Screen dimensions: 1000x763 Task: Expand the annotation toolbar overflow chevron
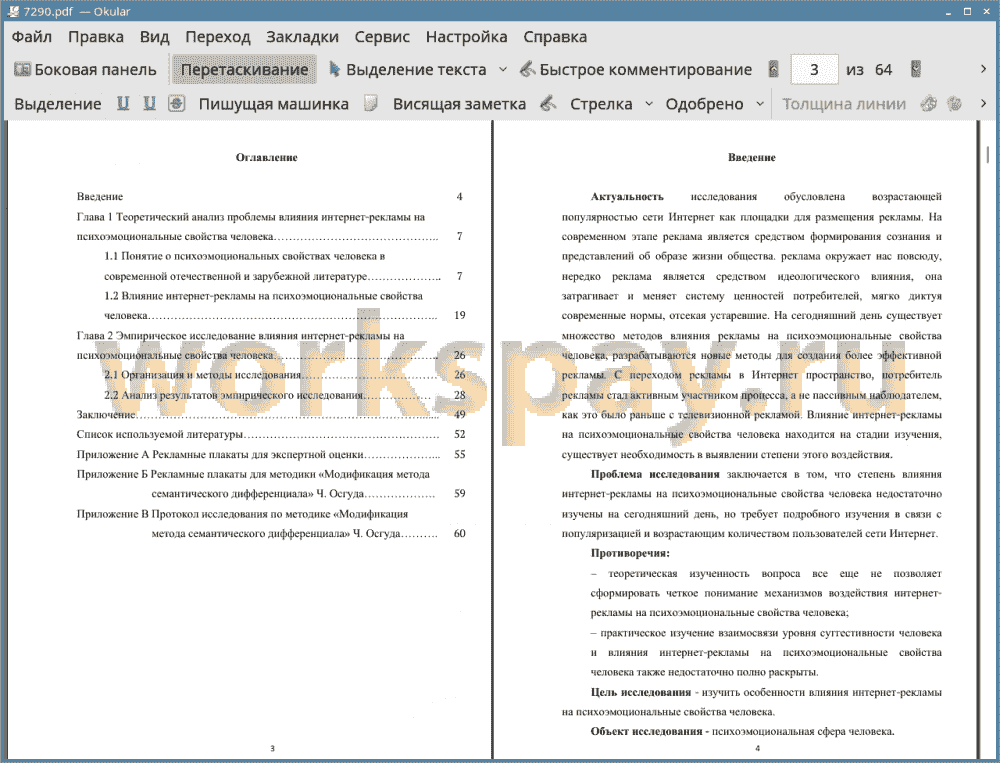983,104
